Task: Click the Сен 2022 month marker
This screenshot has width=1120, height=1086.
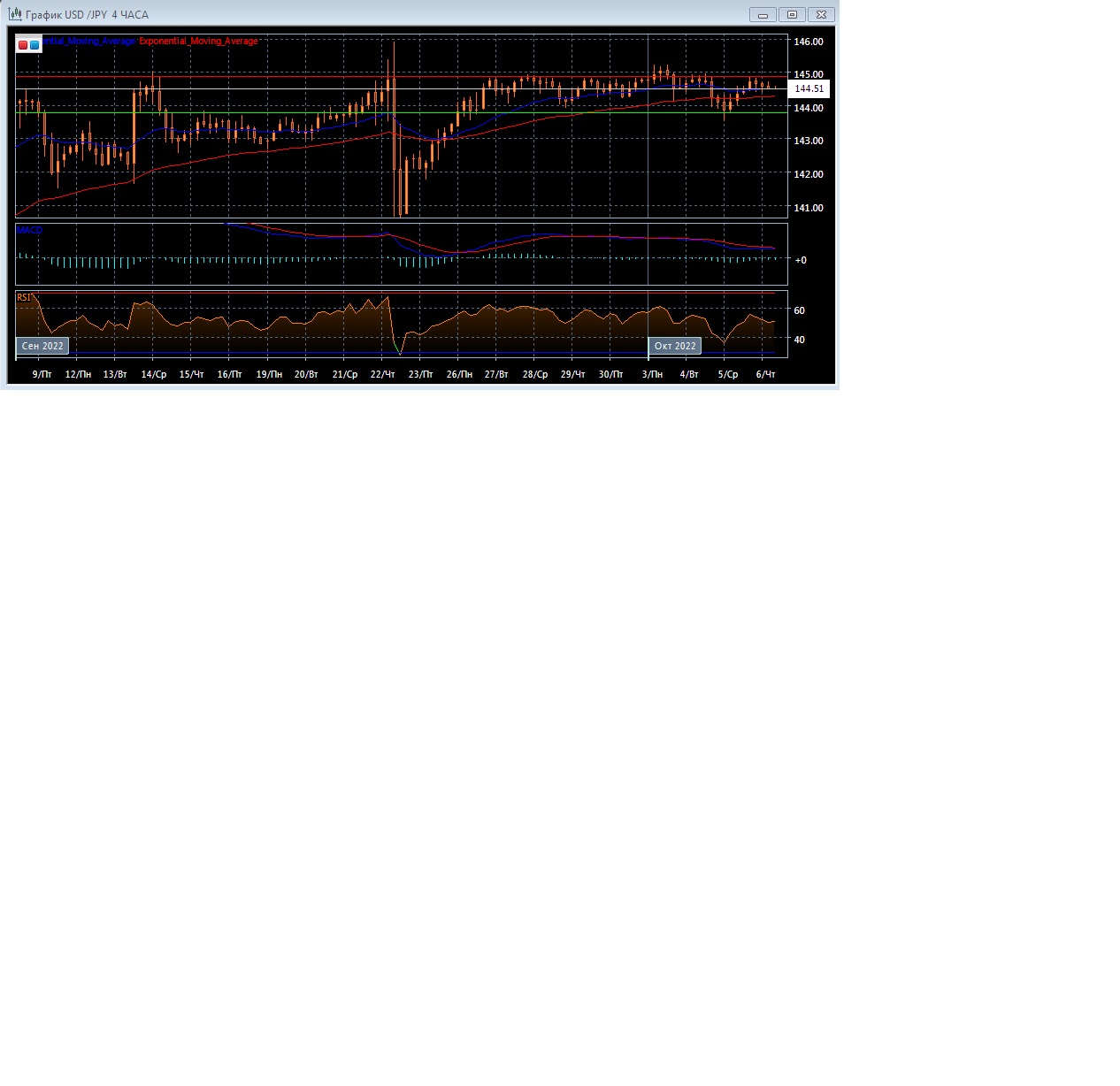Action: (x=42, y=346)
